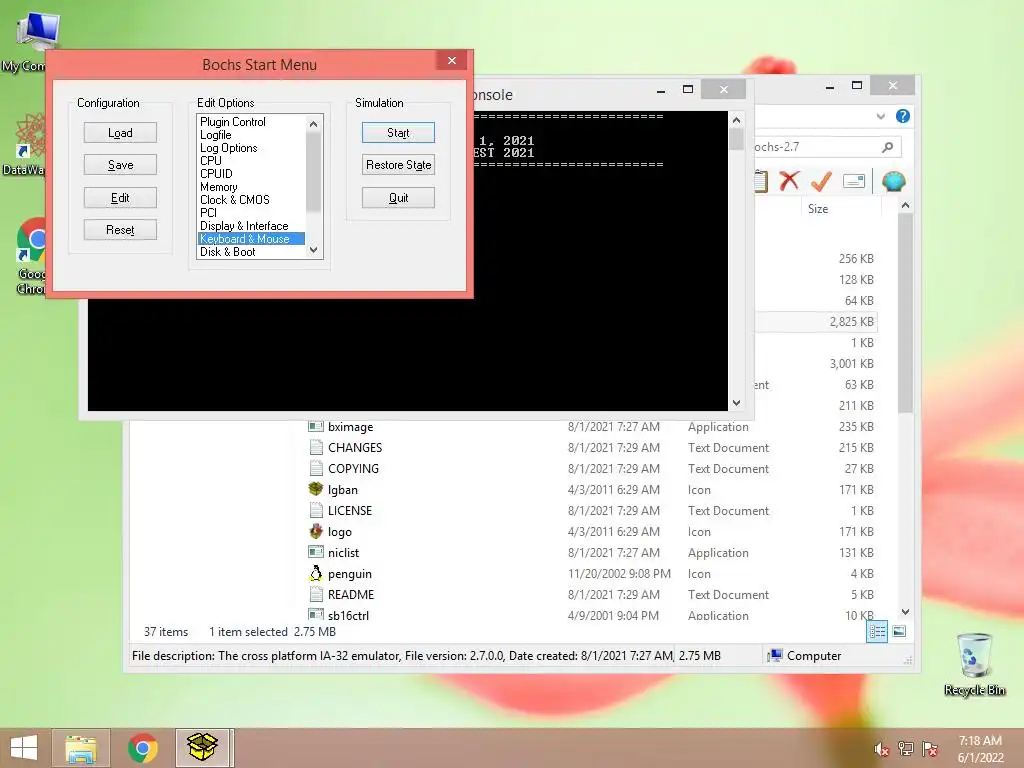The height and width of the screenshot is (768, 1024).
Task: Click the Load configuration button
Action: click(120, 133)
